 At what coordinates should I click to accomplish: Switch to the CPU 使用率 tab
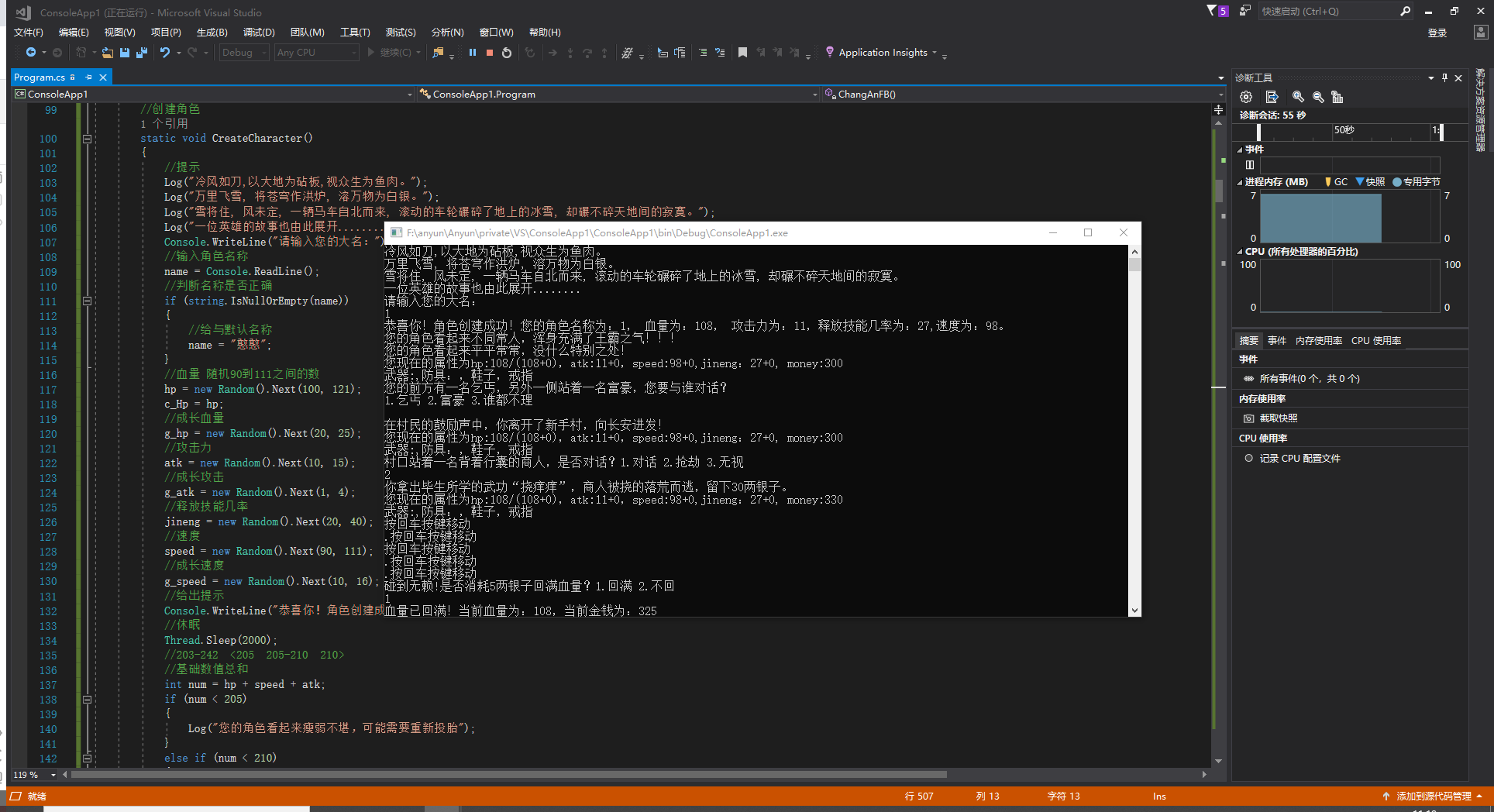click(x=1376, y=340)
